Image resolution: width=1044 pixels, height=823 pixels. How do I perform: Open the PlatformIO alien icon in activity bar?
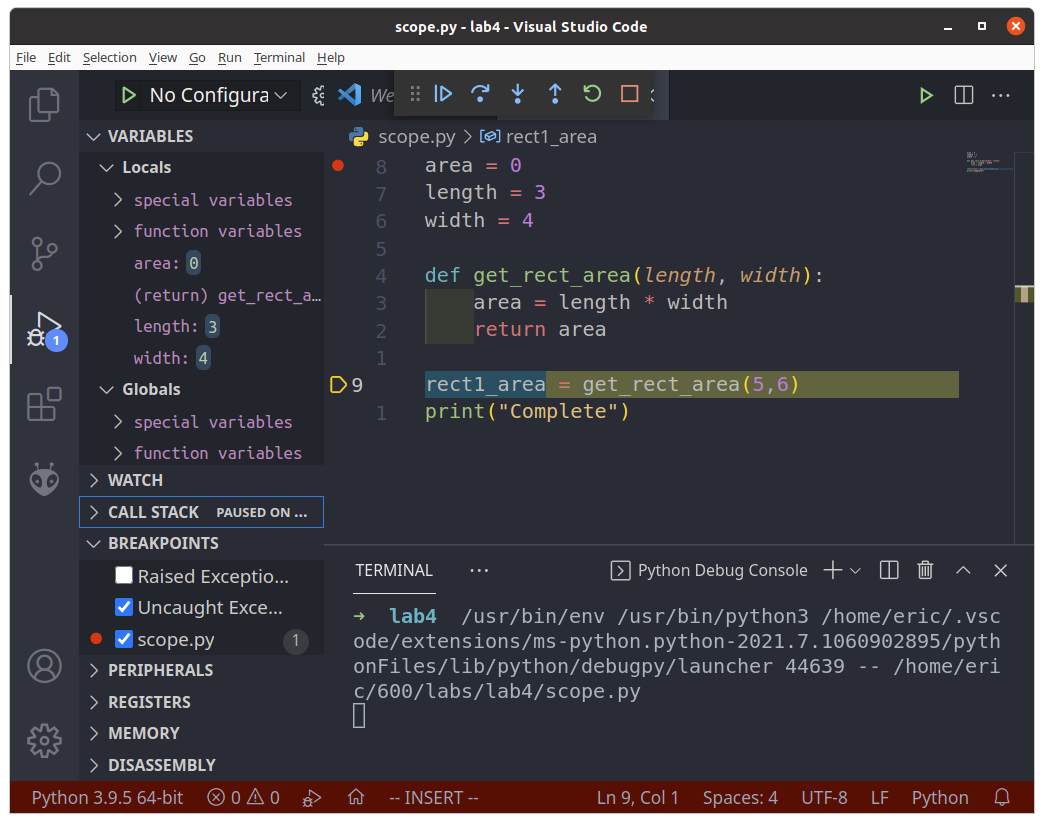(x=44, y=478)
